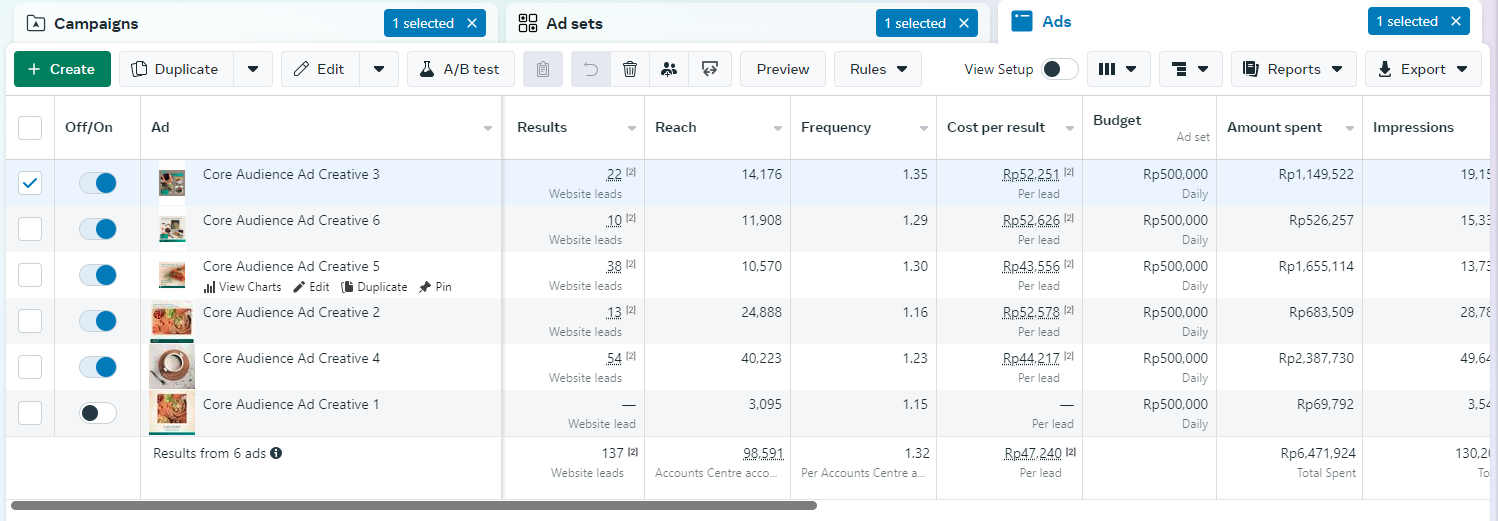The width and height of the screenshot is (1498, 521).
Task: Open the Rules dropdown menu
Action: [878, 69]
